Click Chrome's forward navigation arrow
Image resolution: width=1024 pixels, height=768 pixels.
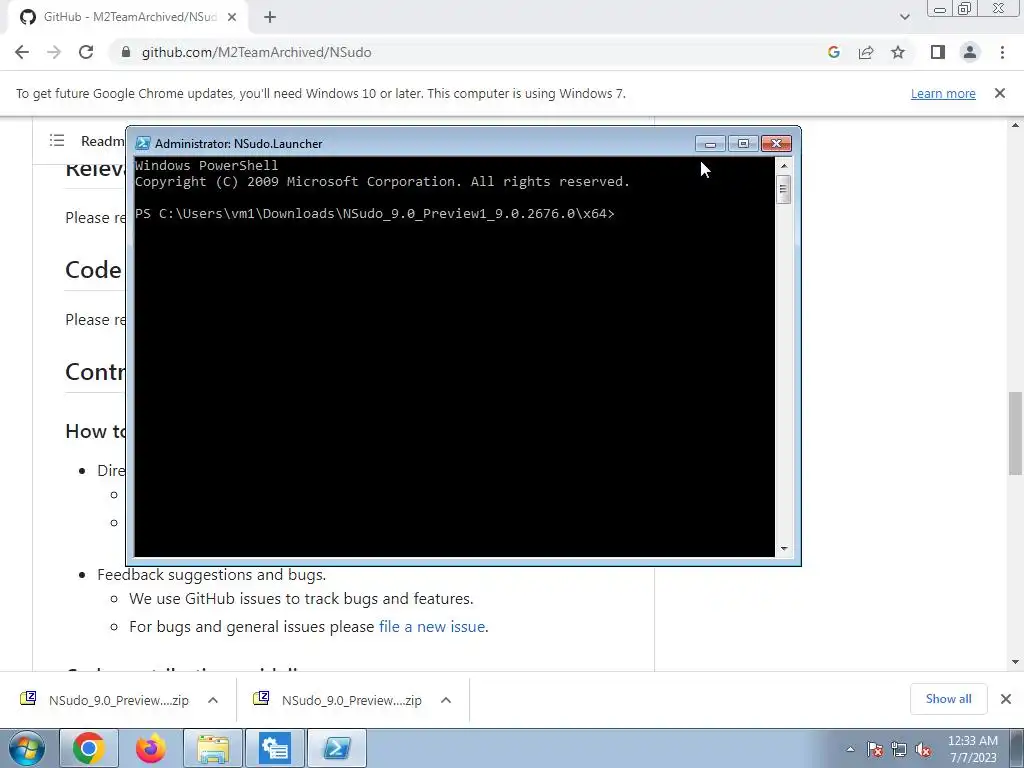[x=54, y=52]
